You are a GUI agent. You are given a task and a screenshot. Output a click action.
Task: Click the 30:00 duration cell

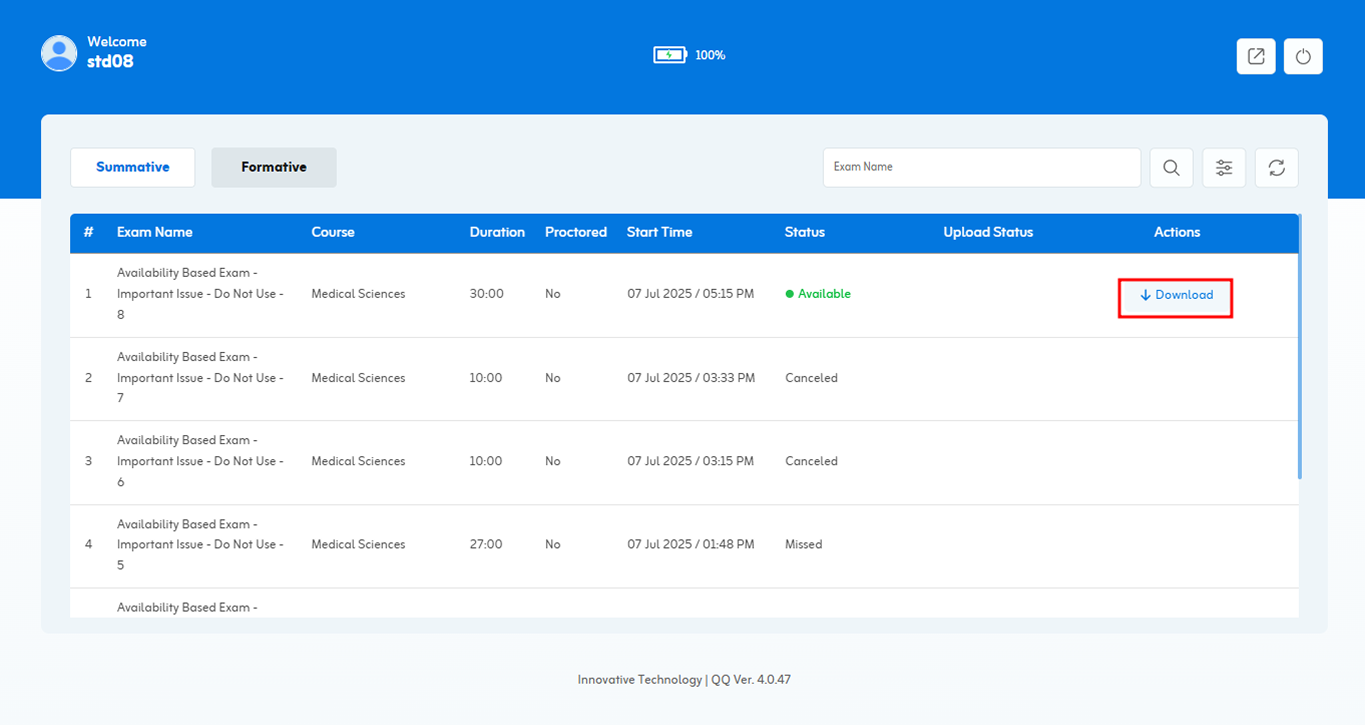487,294
